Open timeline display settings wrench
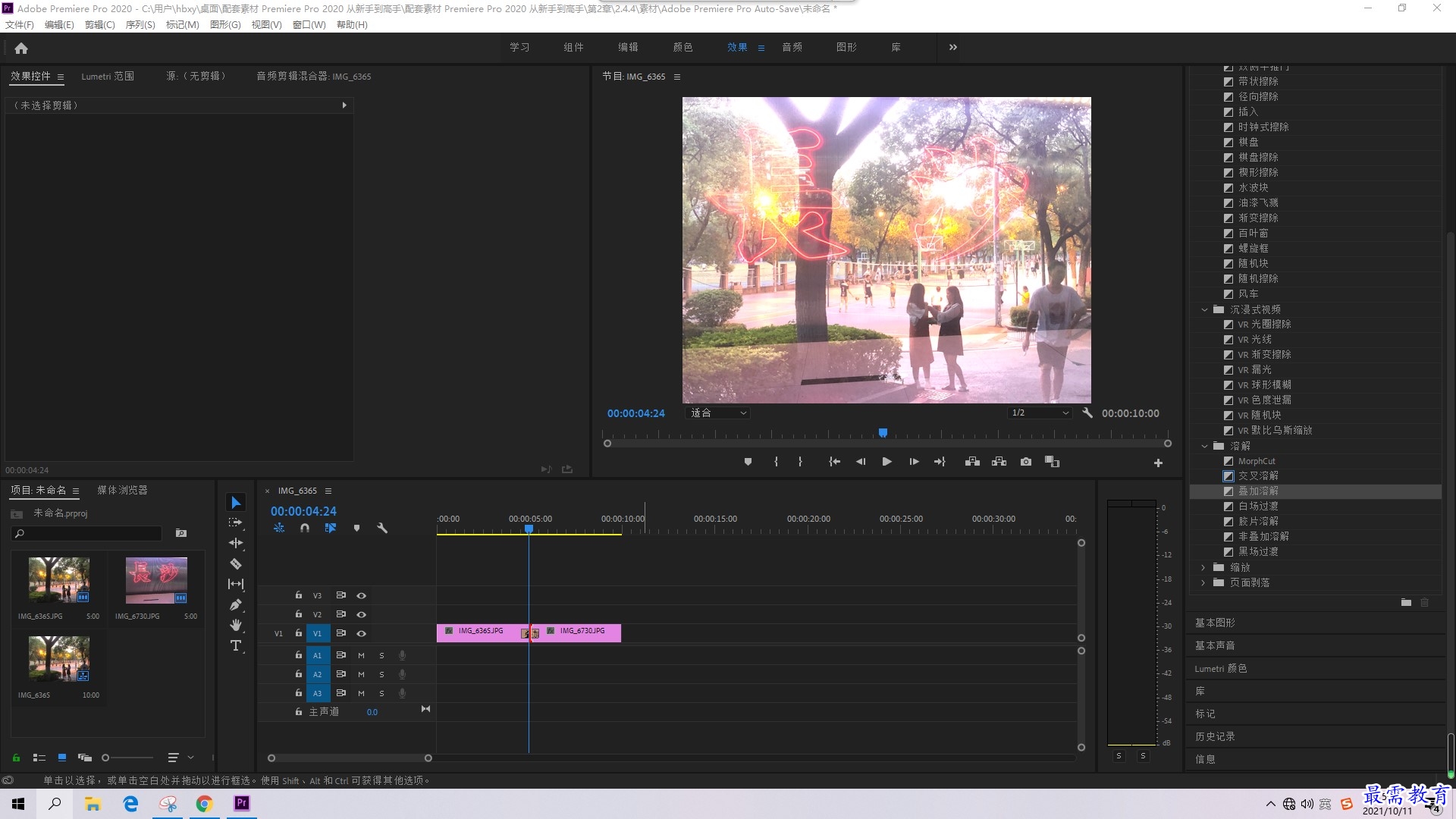Viewport: 1456px width, 819px height. (382, 528)
